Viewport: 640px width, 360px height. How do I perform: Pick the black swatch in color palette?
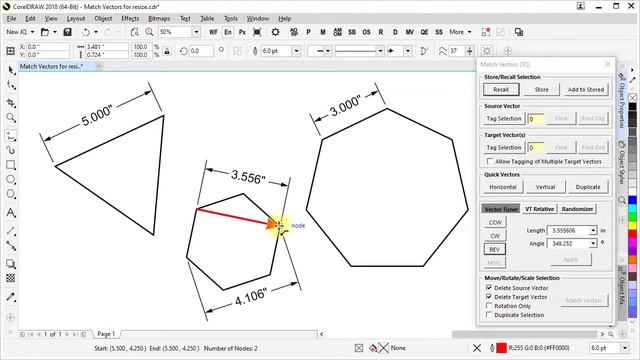632,107
